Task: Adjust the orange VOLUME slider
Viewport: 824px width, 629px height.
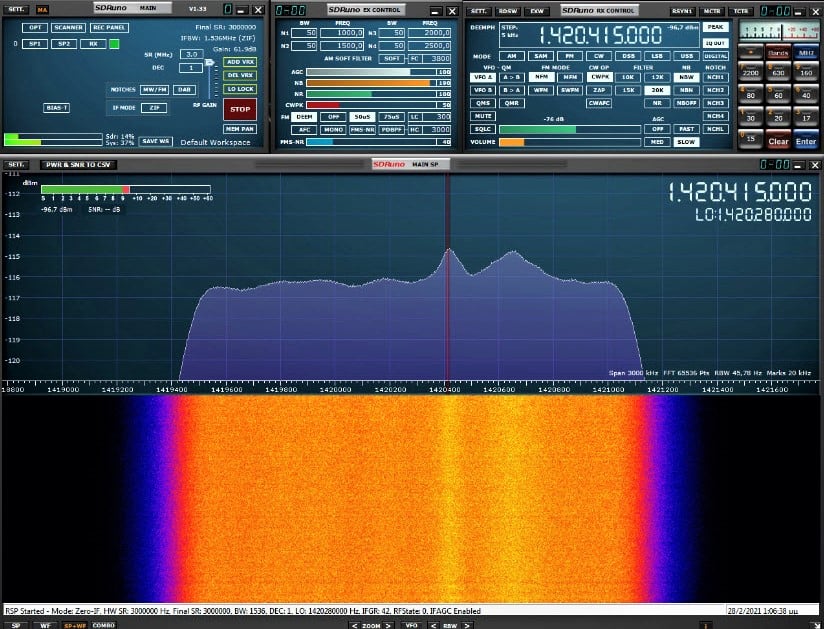Action: tap(512, 142)
